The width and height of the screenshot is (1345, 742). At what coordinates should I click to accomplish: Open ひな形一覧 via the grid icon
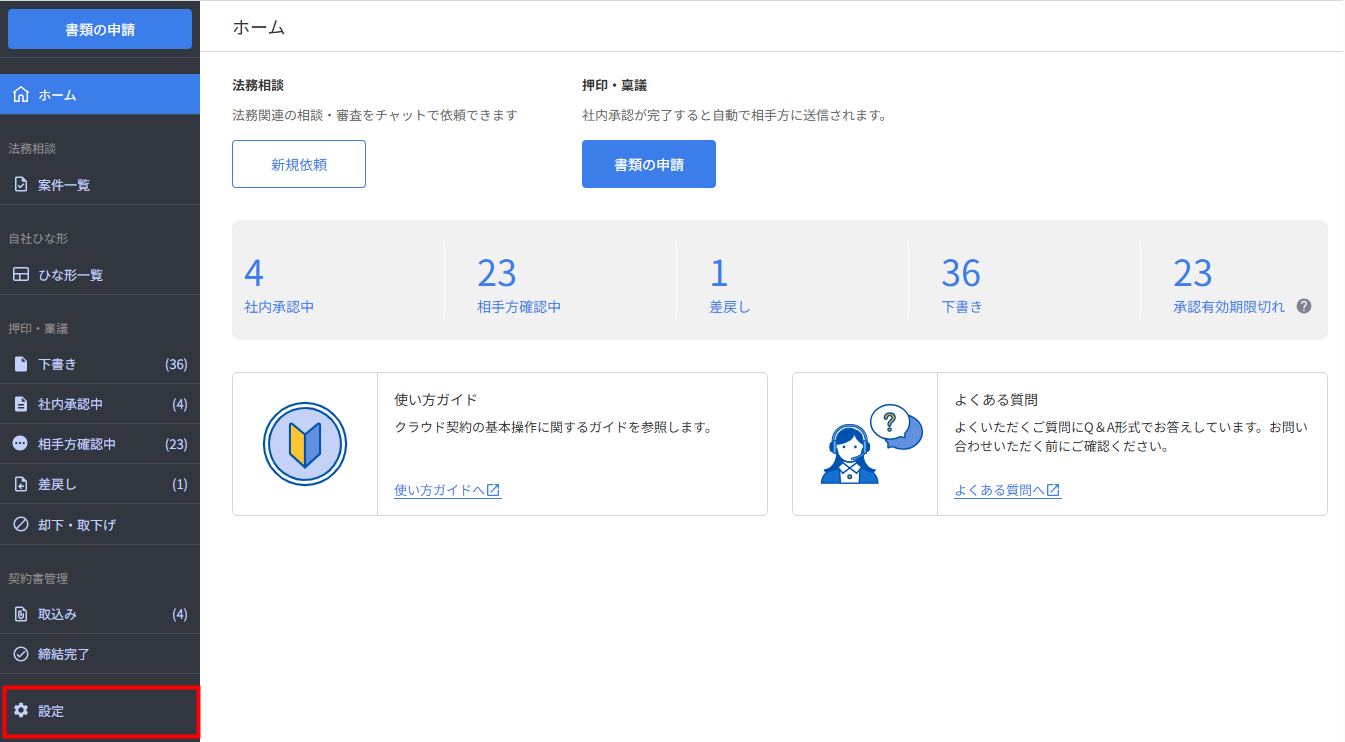[21, 274]
